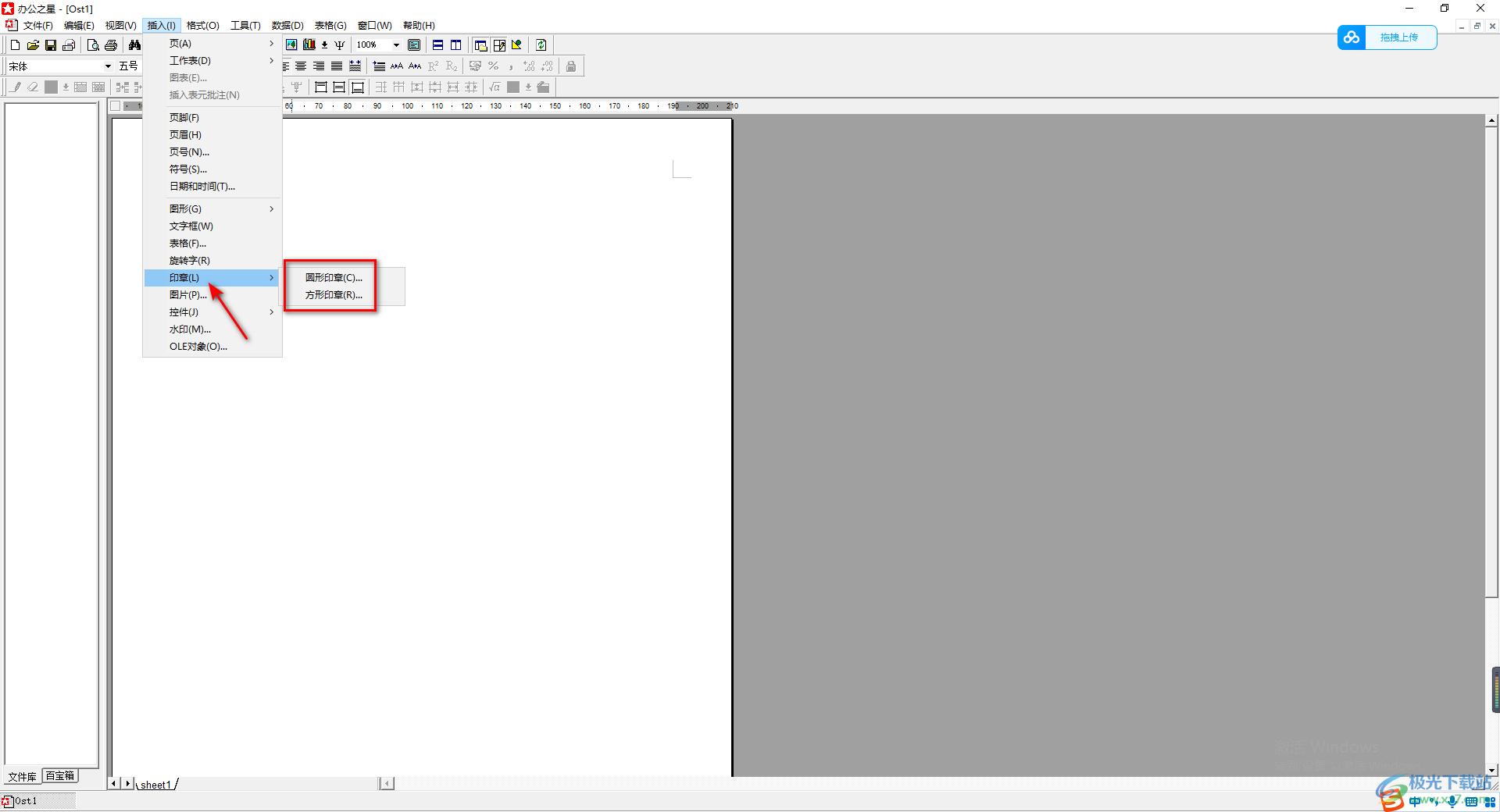
Task: Expand the 控件(J) submenu
Action: (212, 312)
